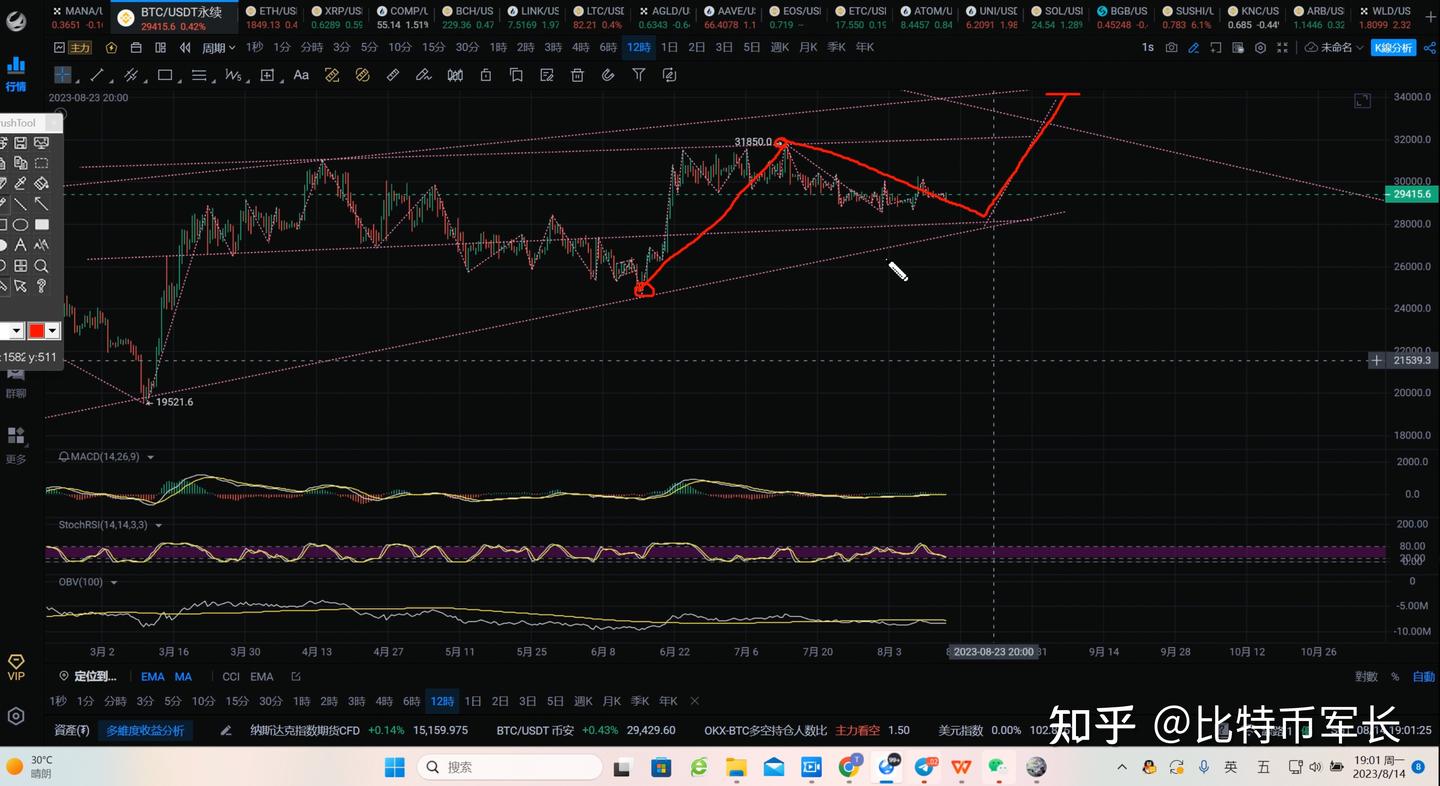Open the 更多 more apps grid

coord(16,445)
